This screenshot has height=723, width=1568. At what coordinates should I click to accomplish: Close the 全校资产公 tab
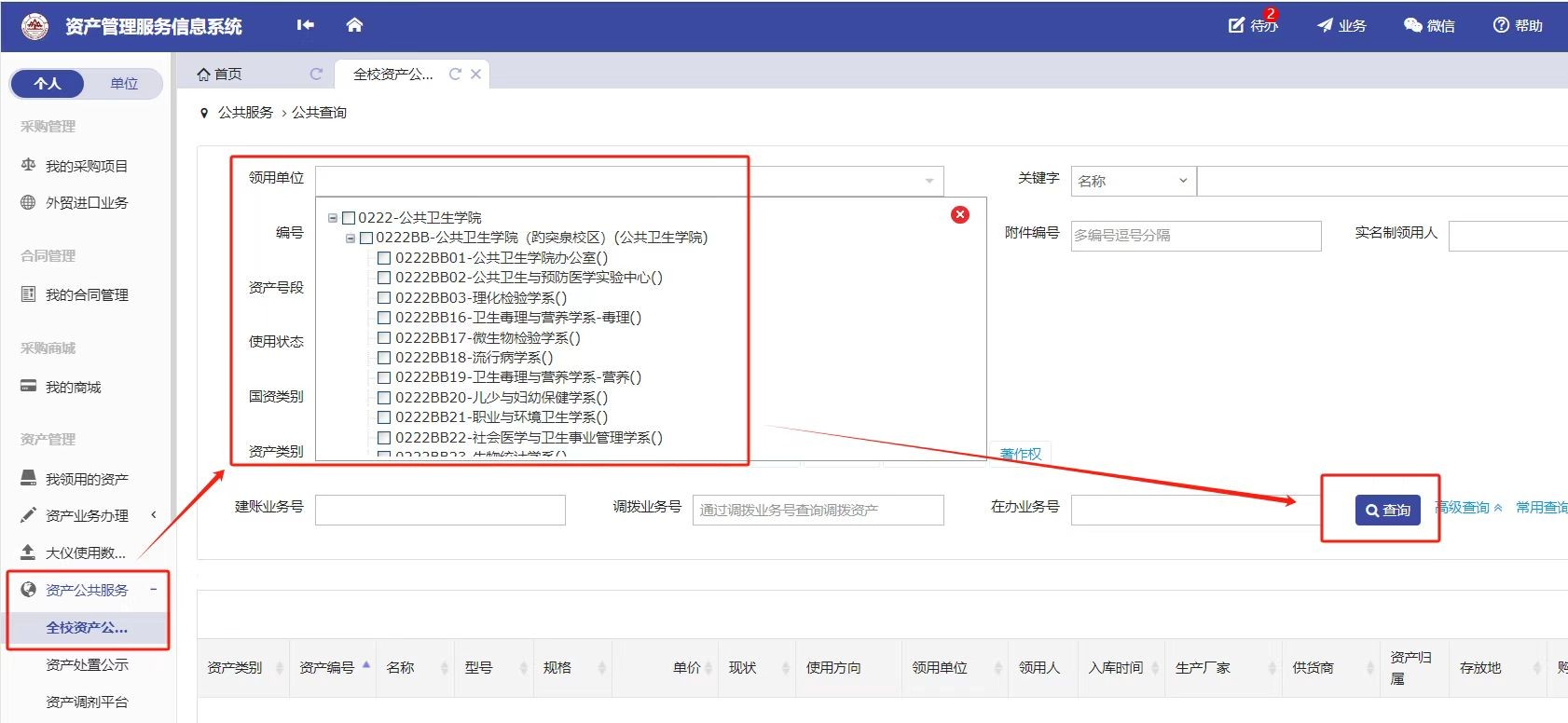coord(475,75)
